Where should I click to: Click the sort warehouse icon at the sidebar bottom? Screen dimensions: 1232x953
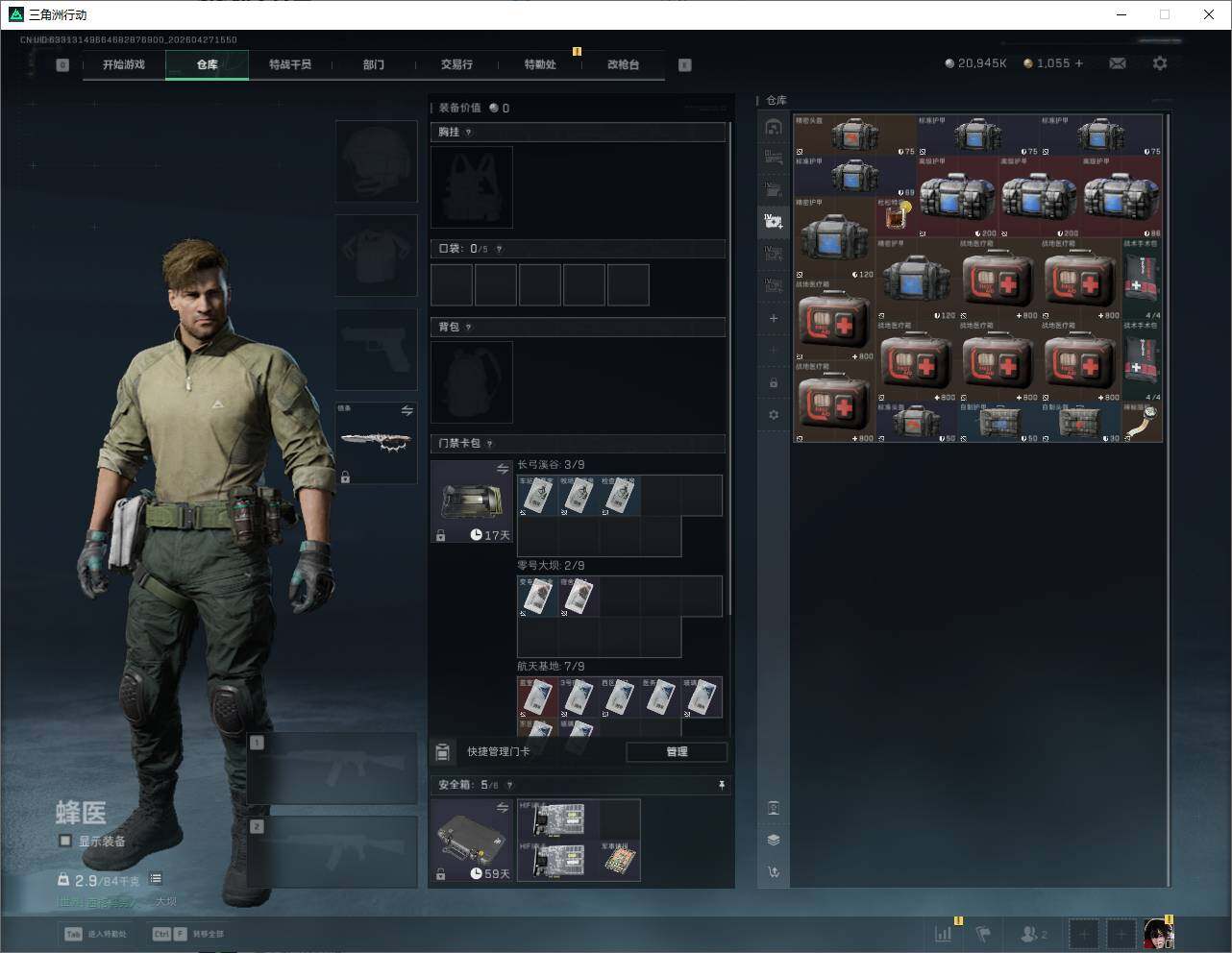pyautogui.click(x=774, y=872)
